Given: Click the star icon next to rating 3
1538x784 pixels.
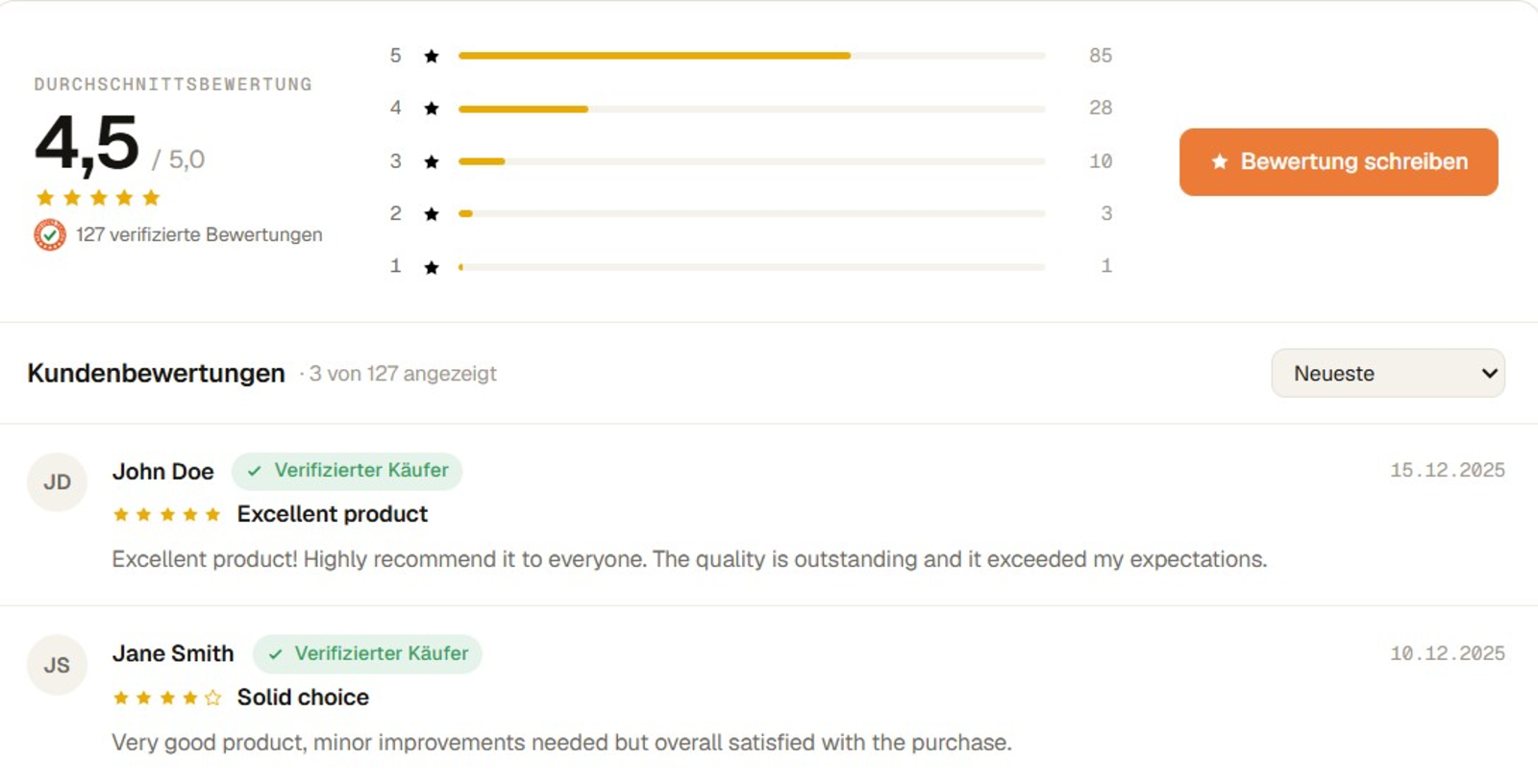Looking at the screenshot, I should (x=432, y=161).
